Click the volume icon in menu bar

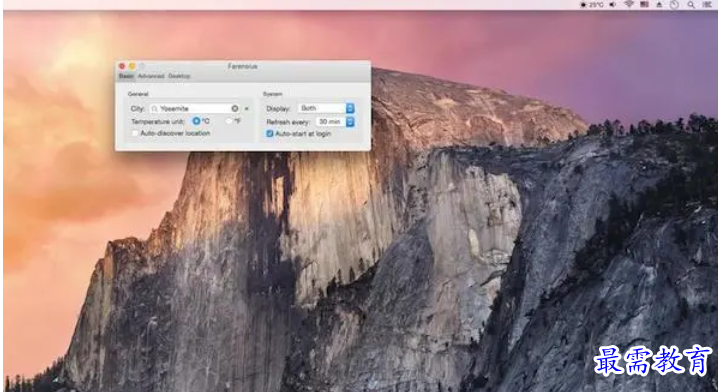pos(612,5)
